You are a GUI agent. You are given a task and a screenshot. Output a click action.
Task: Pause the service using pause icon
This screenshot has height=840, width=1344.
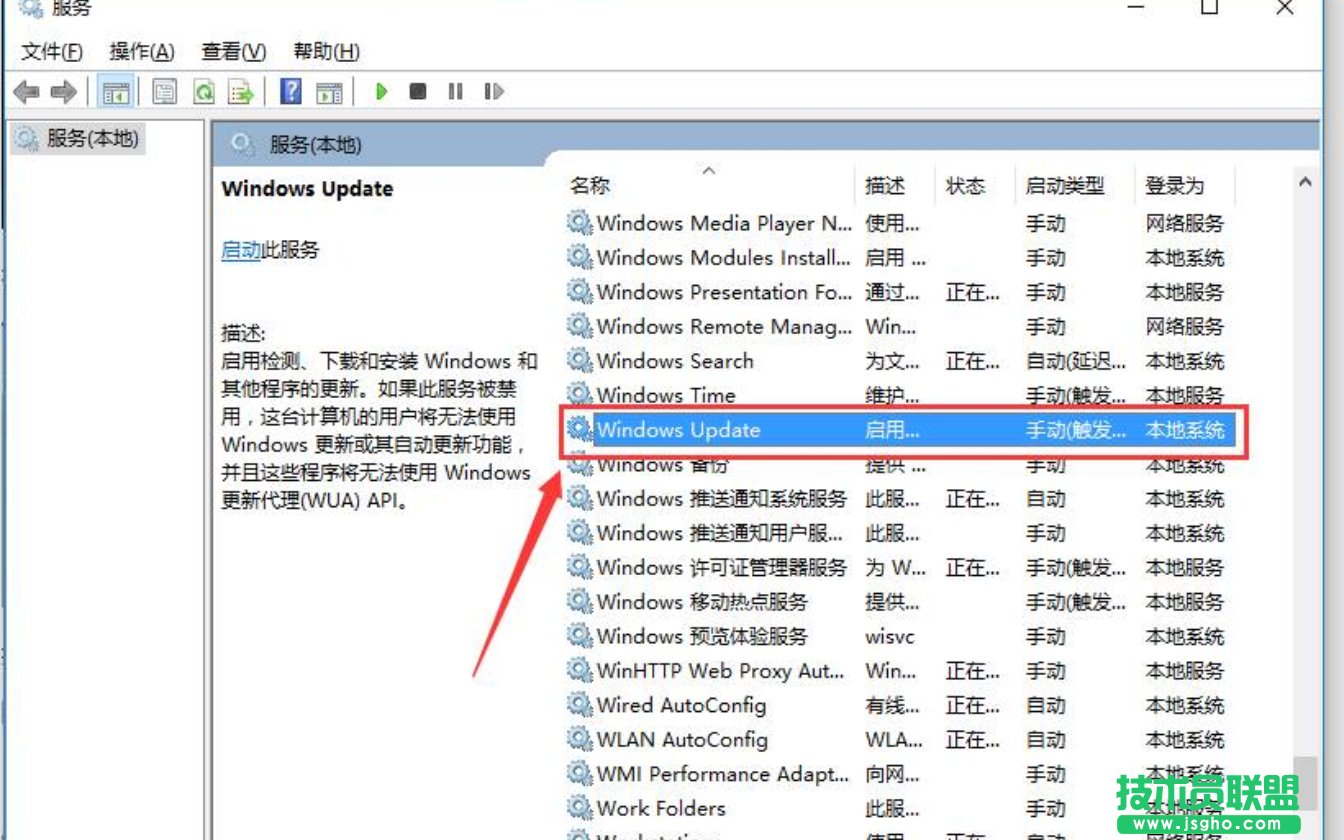tap(455, 92)
